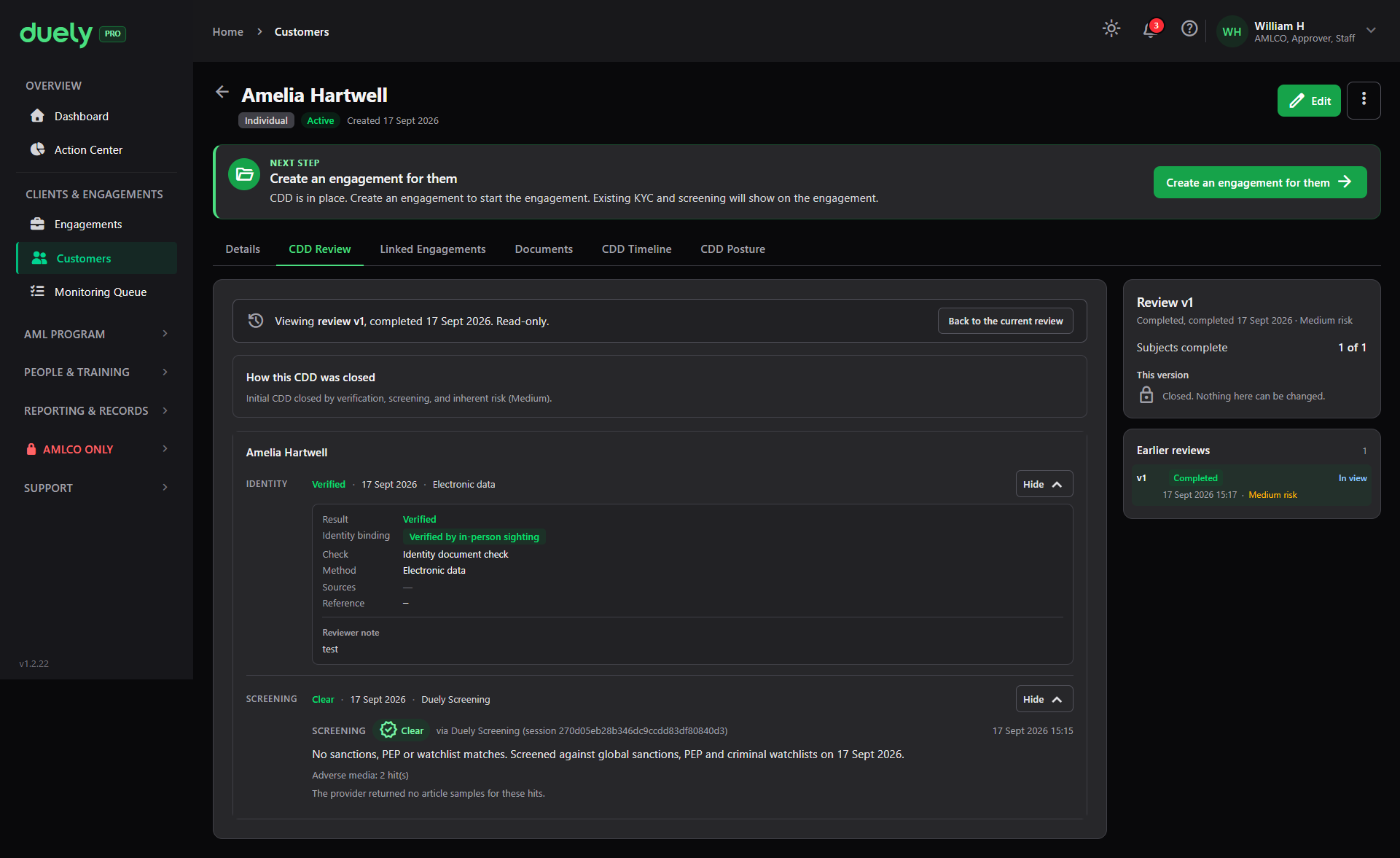Expand the AML PROGRAM section
The height and width of the screenshot is (858, 1400).
[x=96, y=334]
